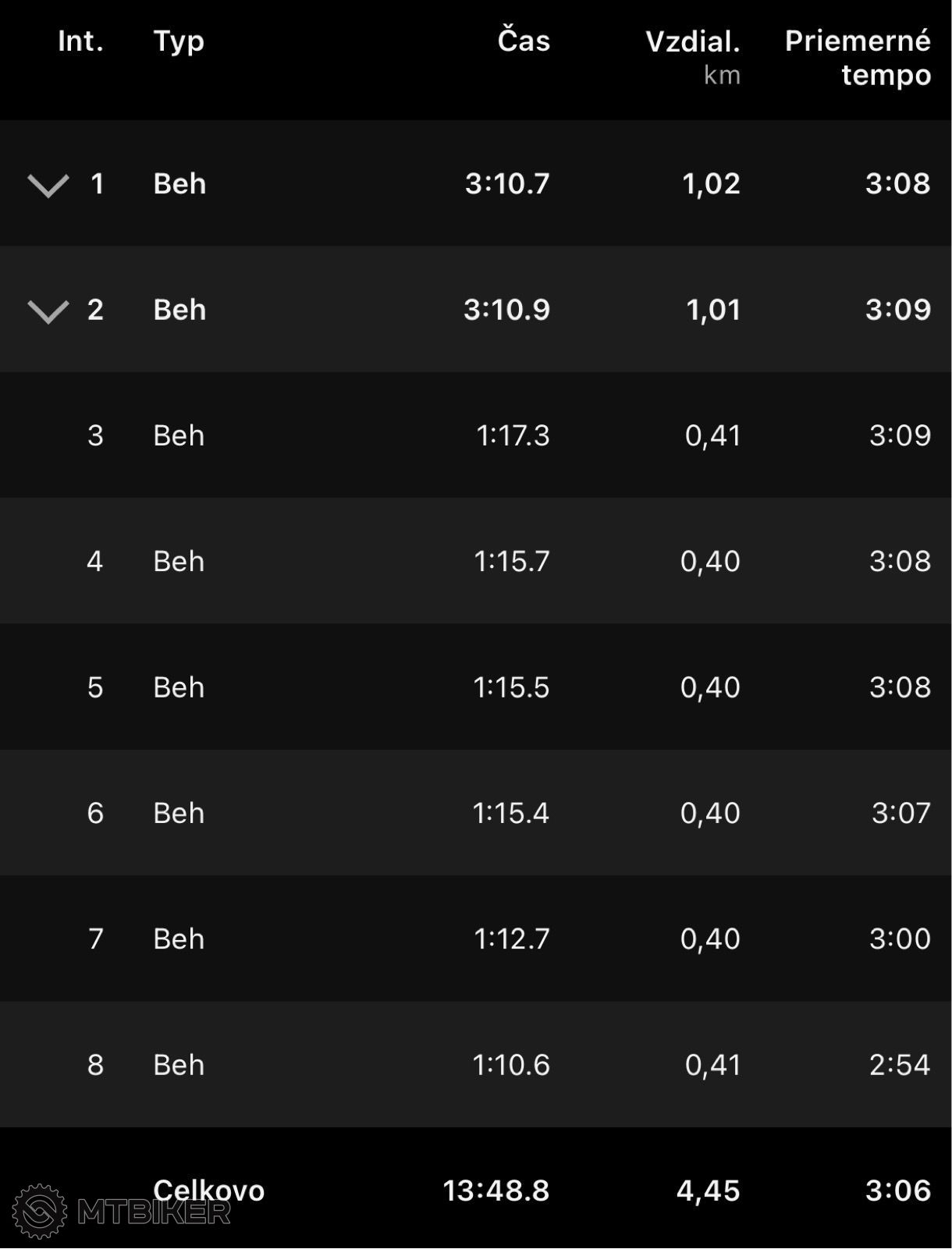Tap total distance 4,45

708,1190
